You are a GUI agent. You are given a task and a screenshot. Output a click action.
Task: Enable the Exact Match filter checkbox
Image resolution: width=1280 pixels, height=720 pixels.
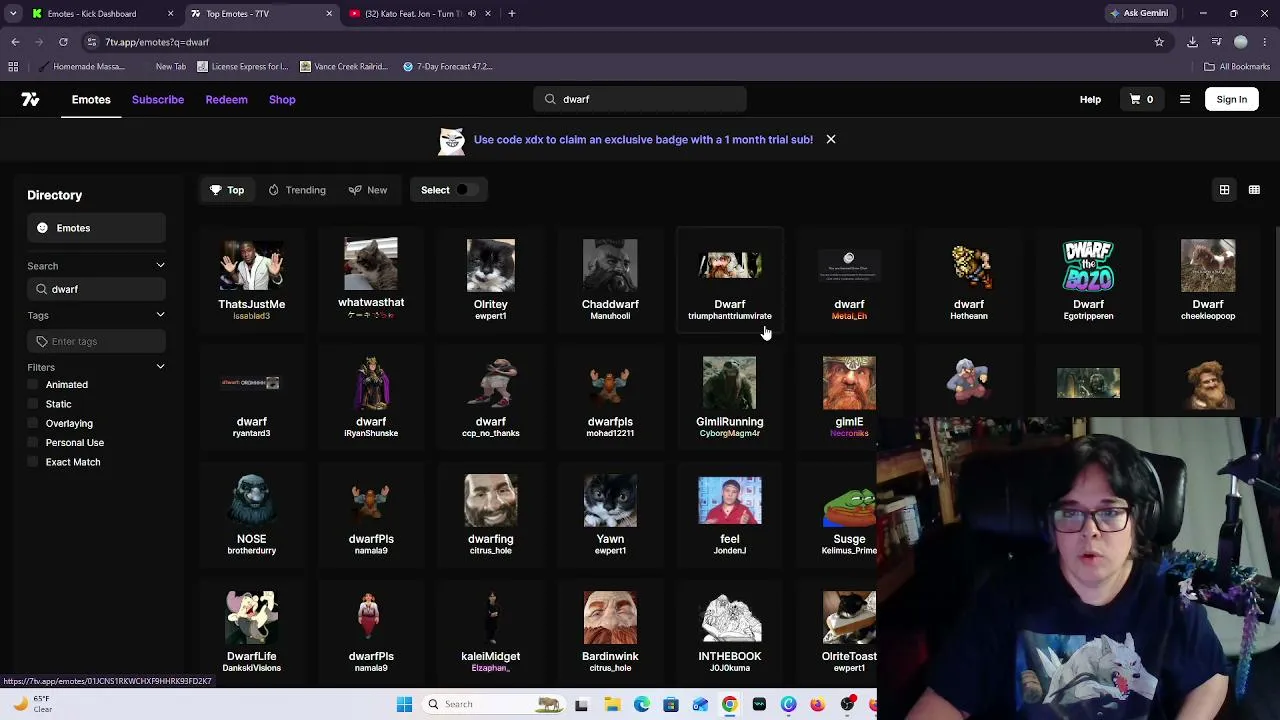click(33, 462)
